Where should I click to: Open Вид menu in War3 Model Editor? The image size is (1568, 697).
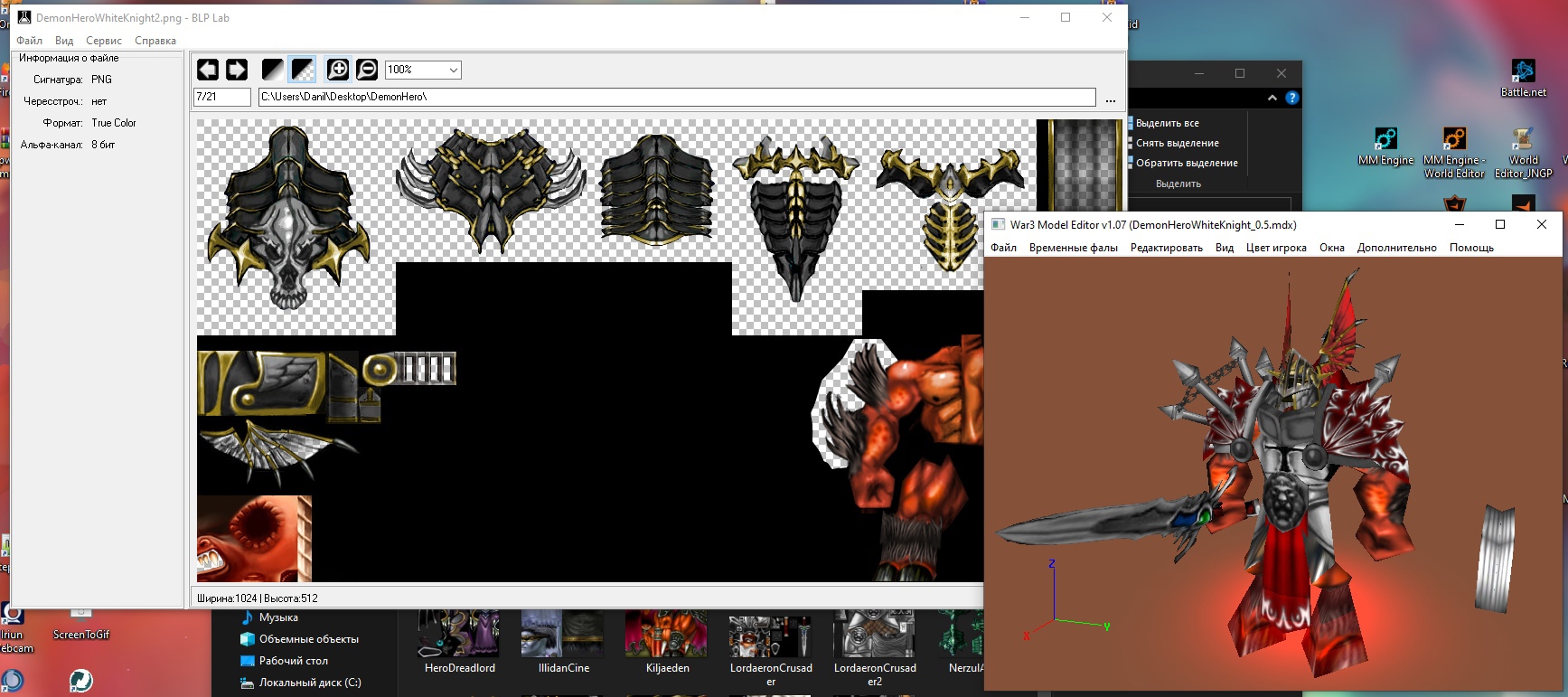coord(1225,248)
